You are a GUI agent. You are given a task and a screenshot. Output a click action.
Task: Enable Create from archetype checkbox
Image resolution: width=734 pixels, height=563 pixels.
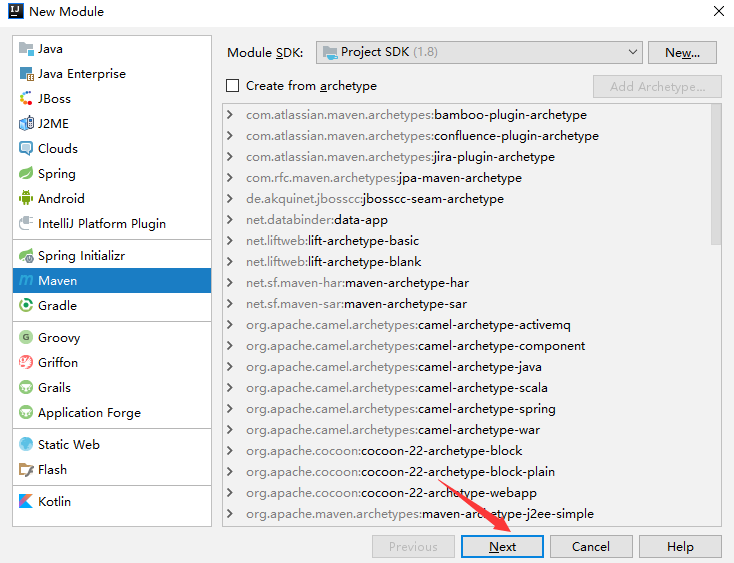tap(233, 86)
